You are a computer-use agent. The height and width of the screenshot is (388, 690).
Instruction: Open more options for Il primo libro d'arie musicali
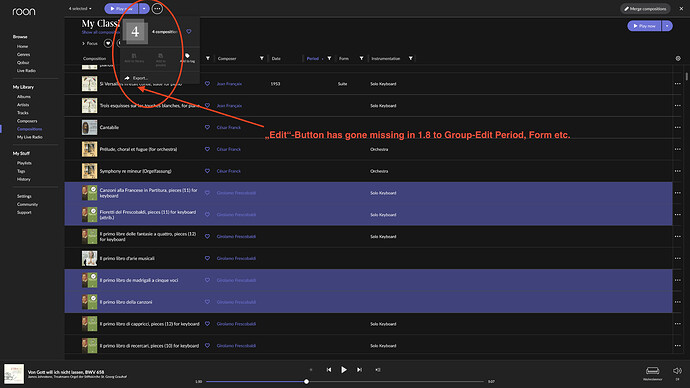(678, 258)
